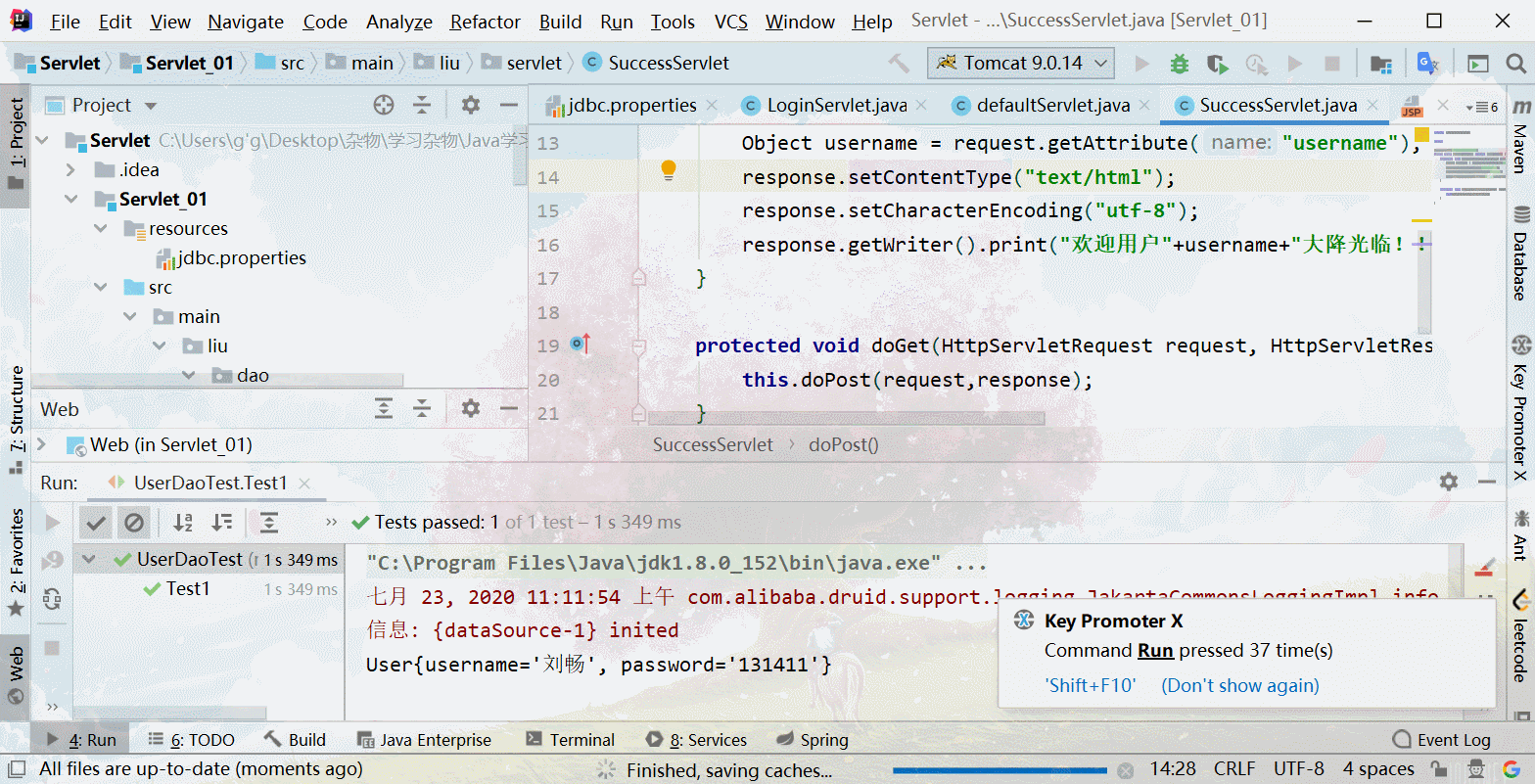This screenshot has height=784, width=1535.
Task: Hide the Project panel with the minus icon
Action: pyautogui.click(x=508, y=105)
